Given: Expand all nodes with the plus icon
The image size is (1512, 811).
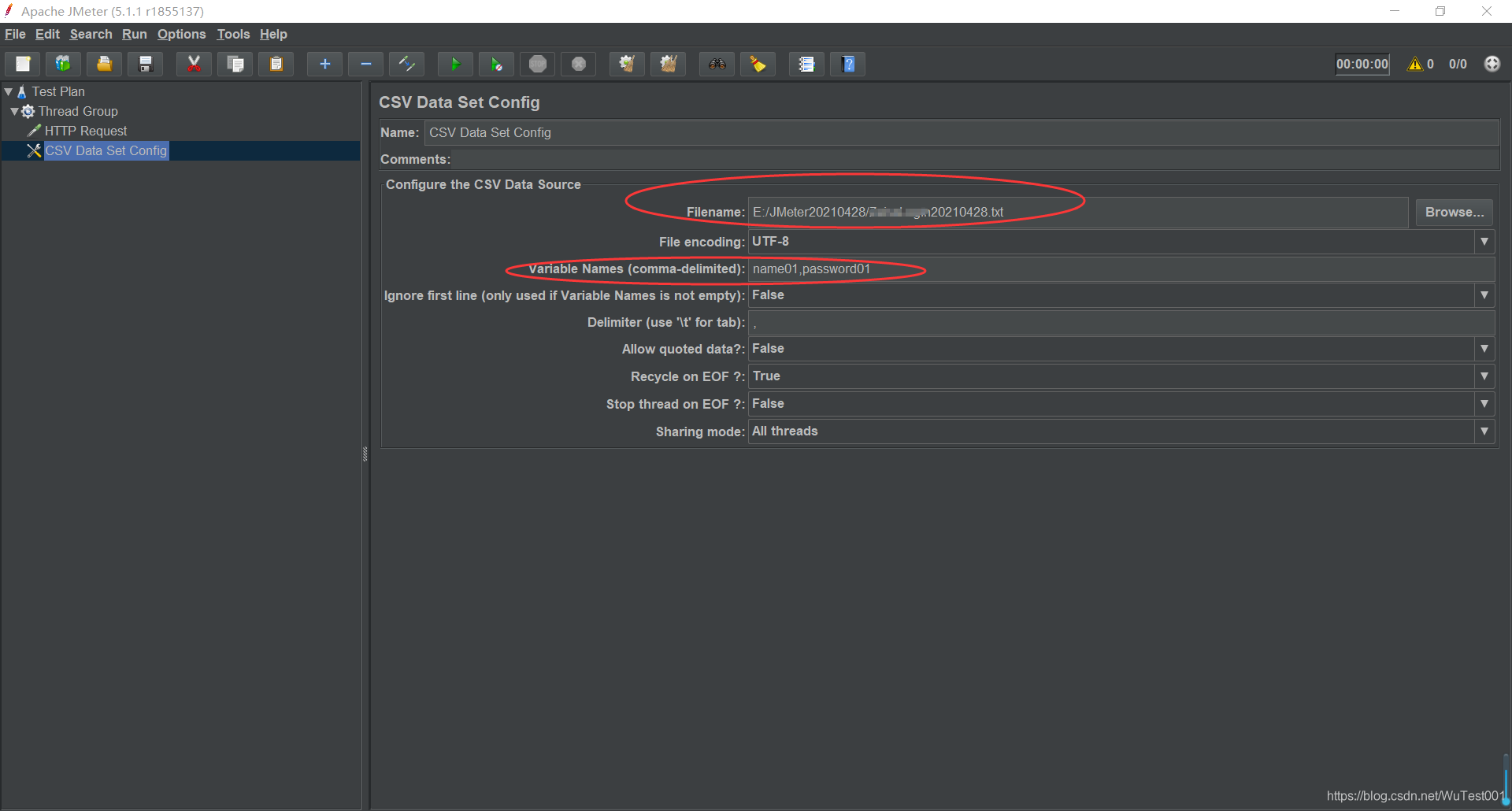Looking at the screenshot, I should (324, 64).
